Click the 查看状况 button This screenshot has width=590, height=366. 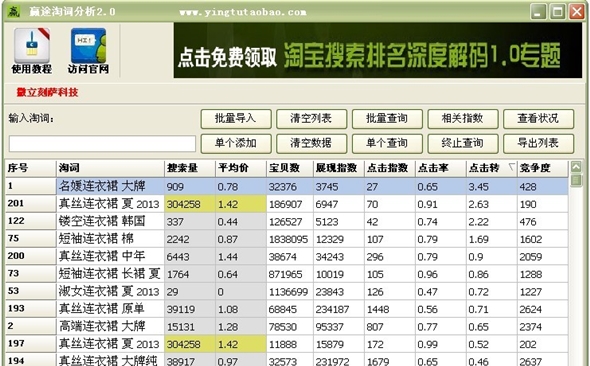(x=538, y=119)
